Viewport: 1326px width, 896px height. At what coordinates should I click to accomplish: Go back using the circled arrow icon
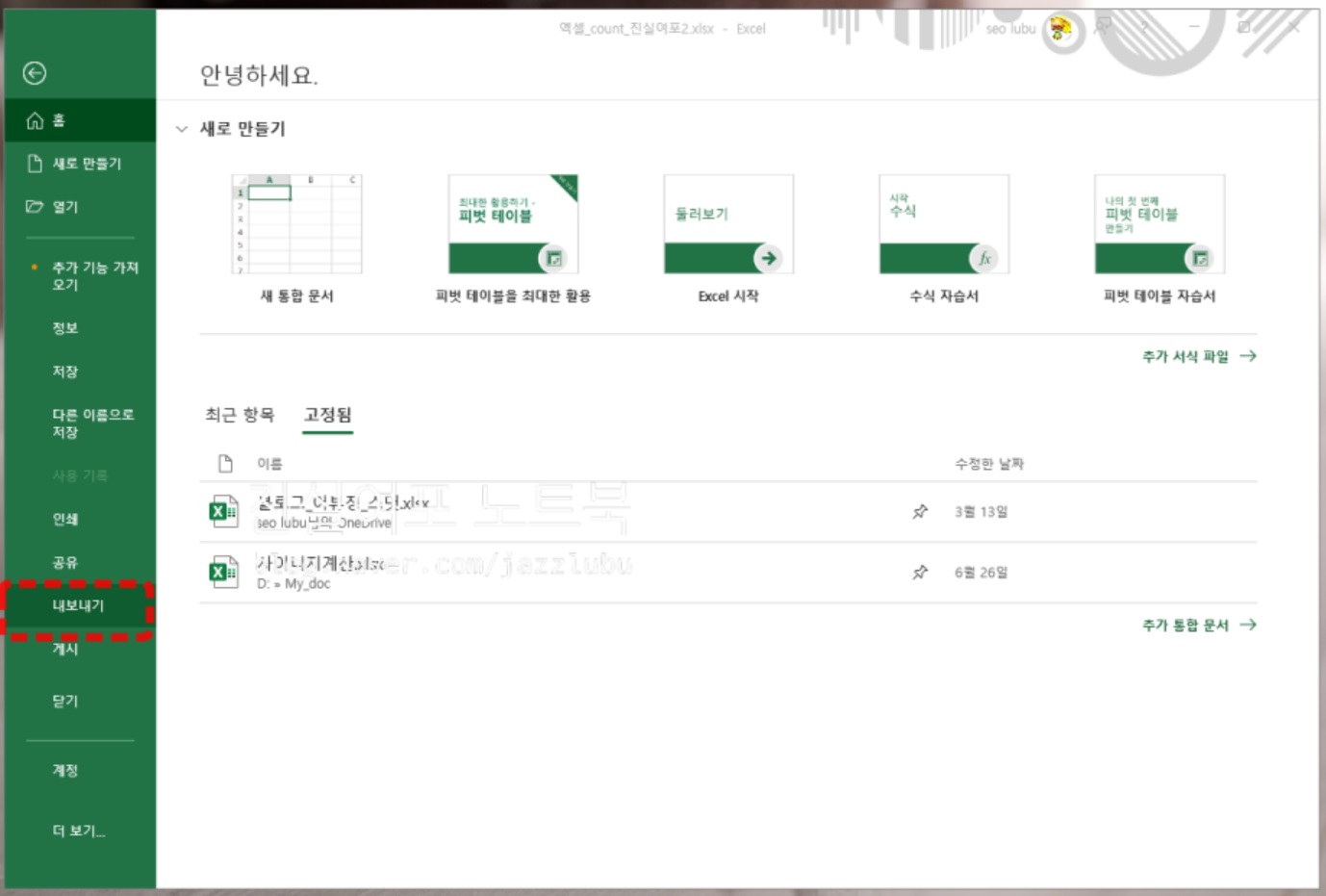point(35,73)
